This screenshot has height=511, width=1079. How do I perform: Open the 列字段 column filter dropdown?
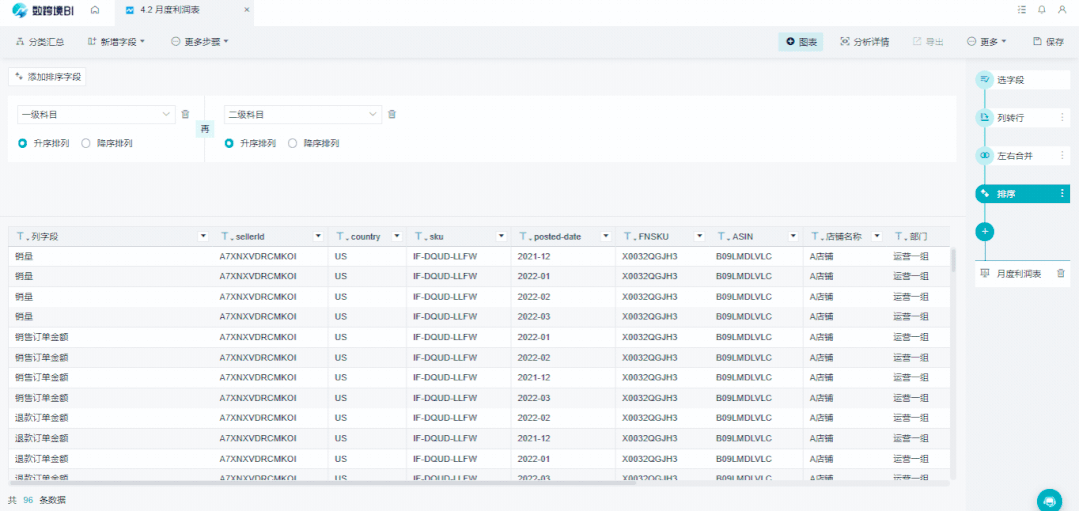tap(203, 236)
